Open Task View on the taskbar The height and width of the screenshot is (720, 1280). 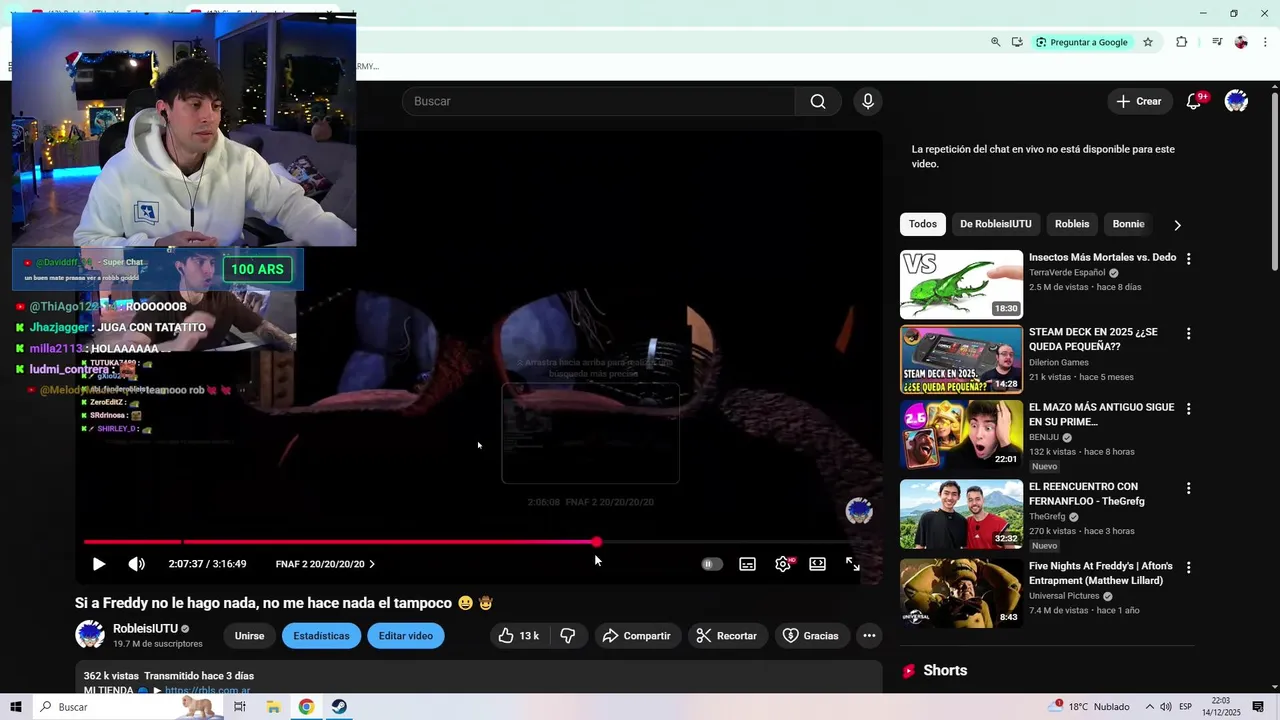tap(240, 707)
